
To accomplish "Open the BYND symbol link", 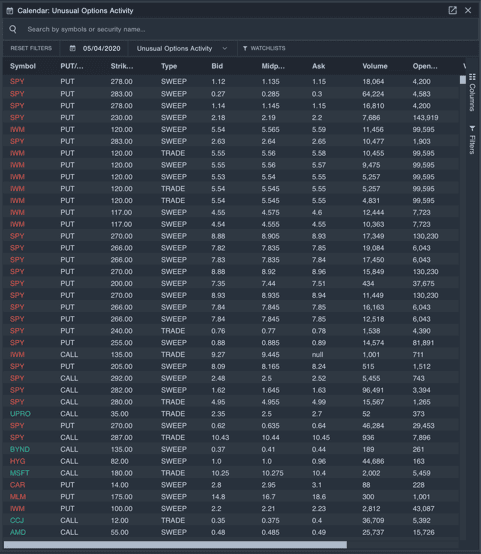I will (20, 449).
